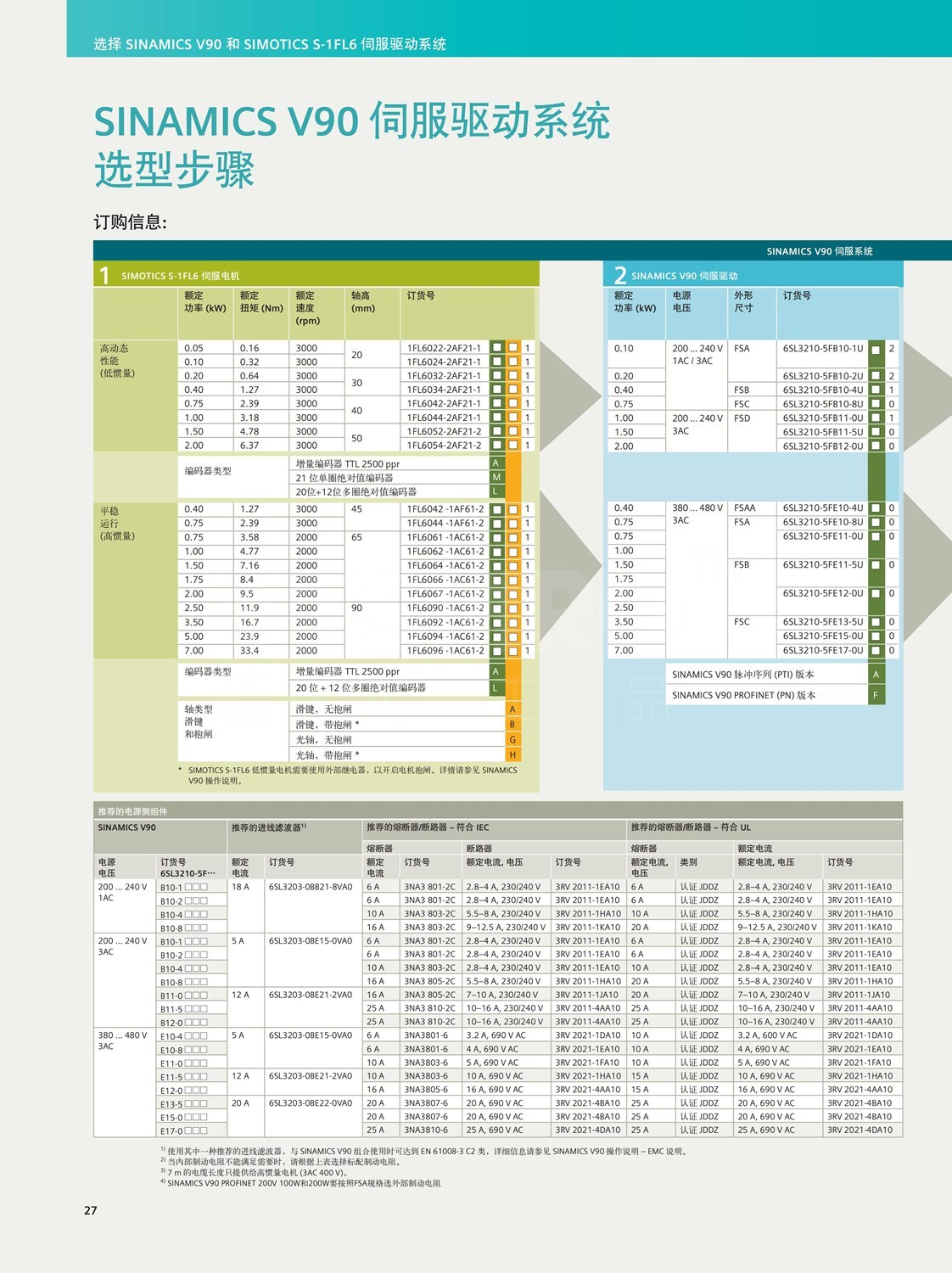
Task: Click the SINAMICS V90 伺服系统 header bar label
Action: coord(819,251)
